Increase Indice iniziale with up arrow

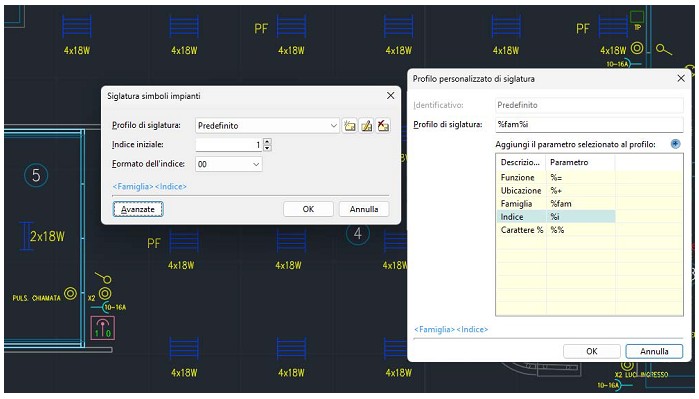[267, 141]
